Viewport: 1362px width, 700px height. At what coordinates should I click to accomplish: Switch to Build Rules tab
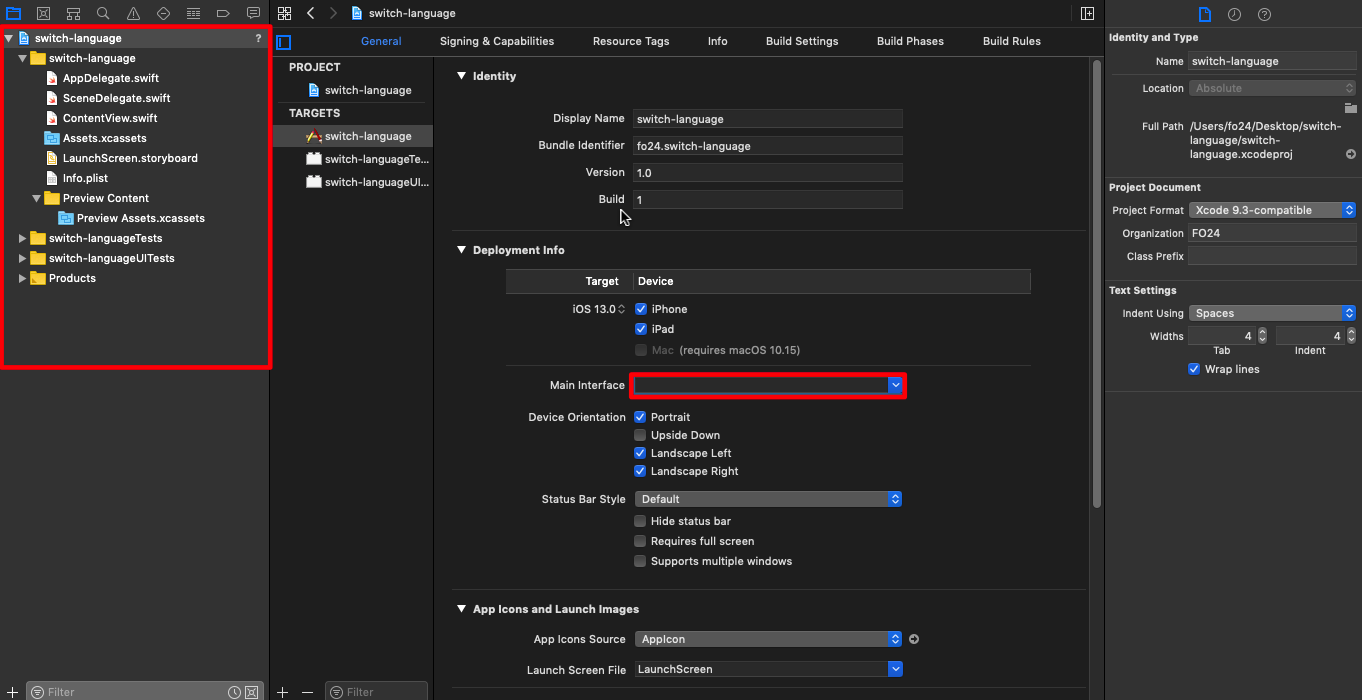[x=1012, y=41]
